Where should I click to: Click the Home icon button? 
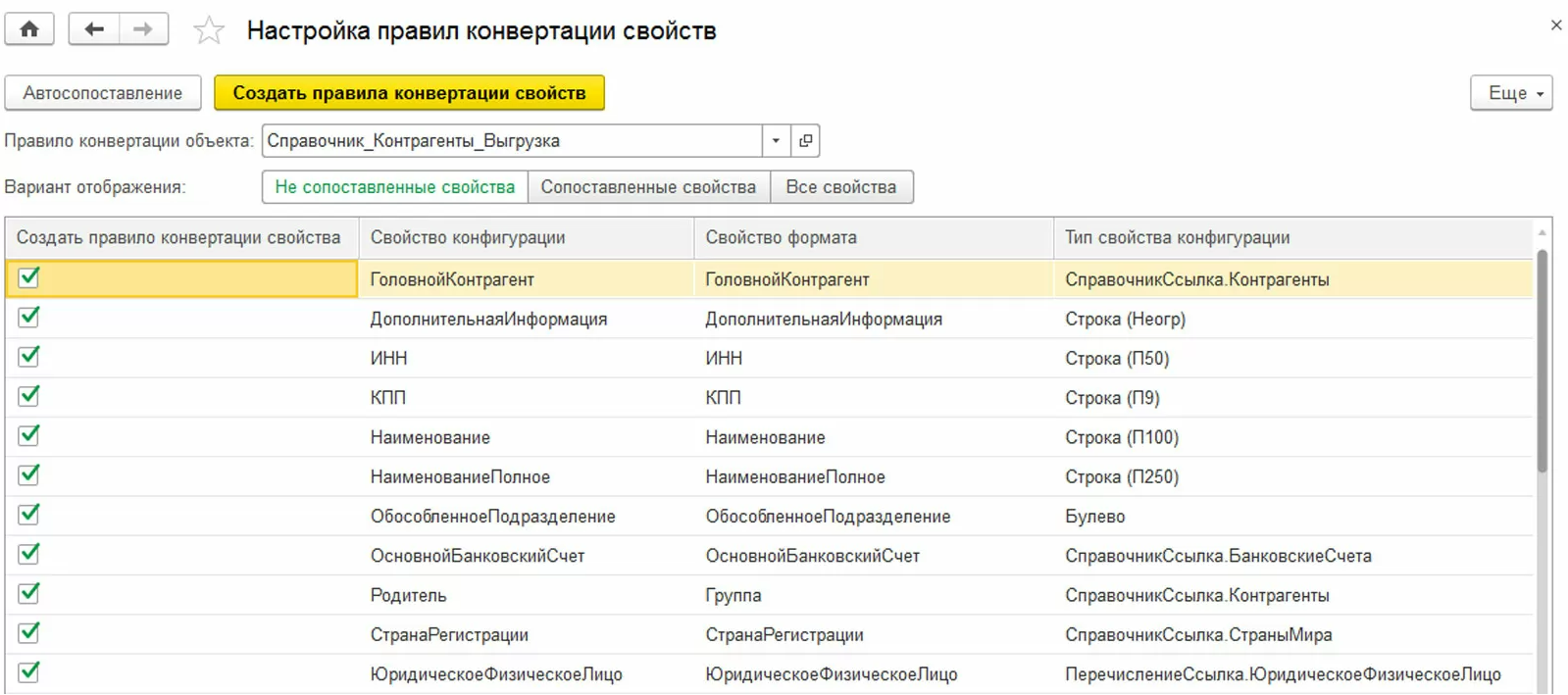click(29, 29)
